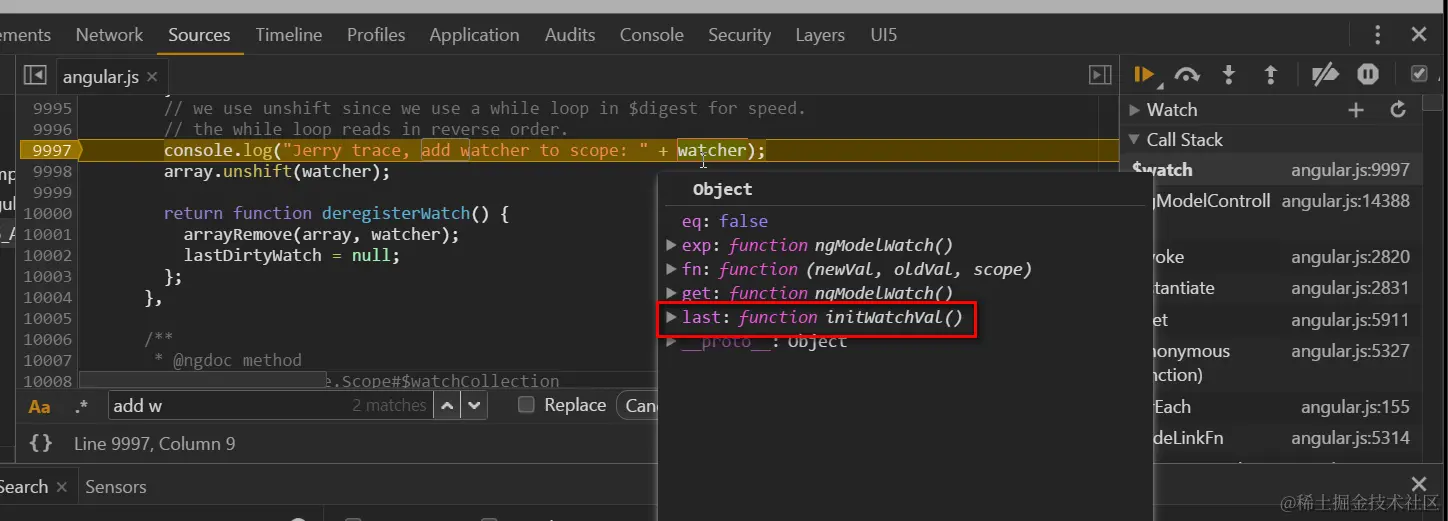1448x521 pixels.
Task: Switch to the Console tab
Action: tap(651, 35)
